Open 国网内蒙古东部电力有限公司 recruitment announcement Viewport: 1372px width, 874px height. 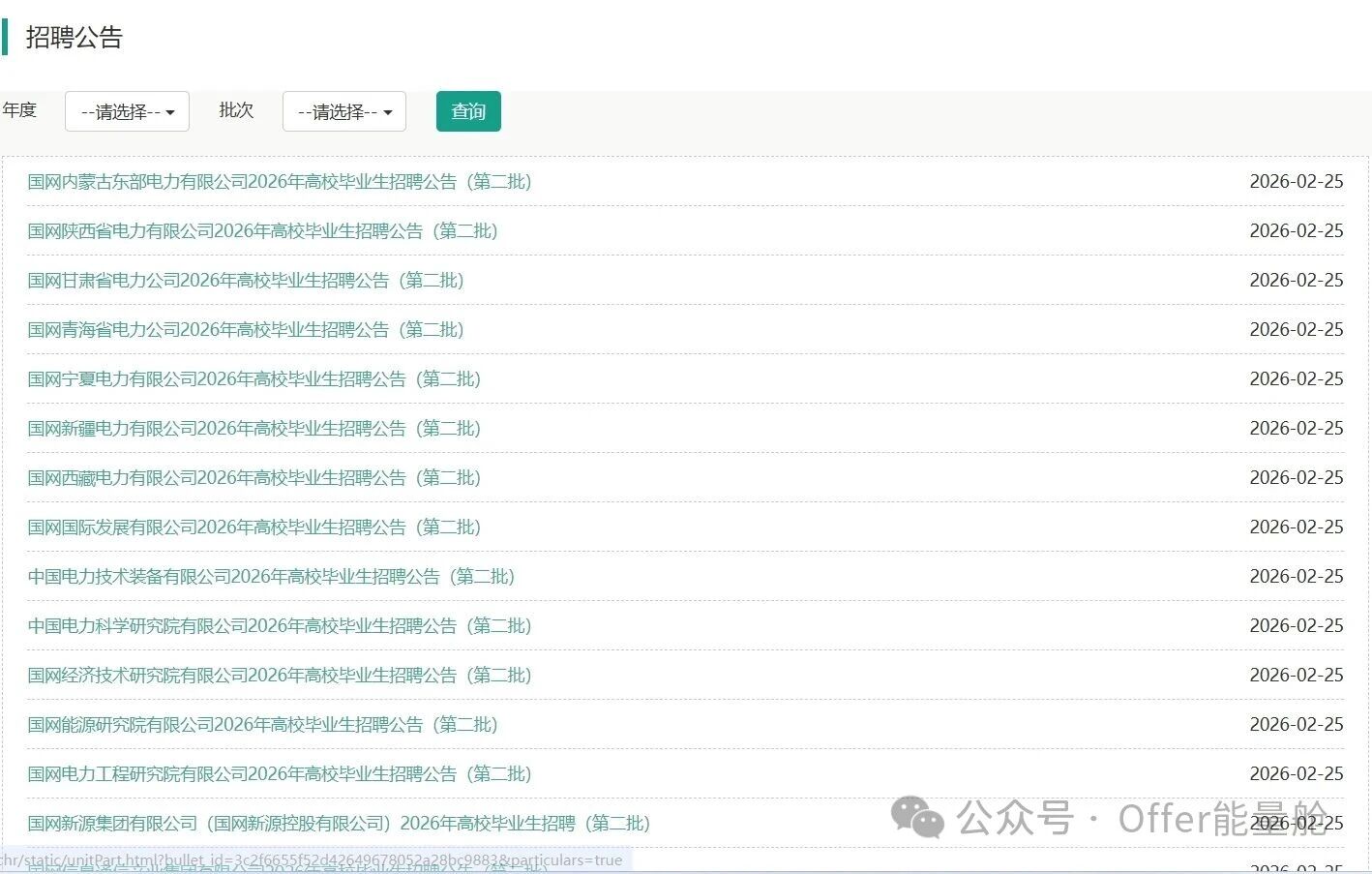279,182
